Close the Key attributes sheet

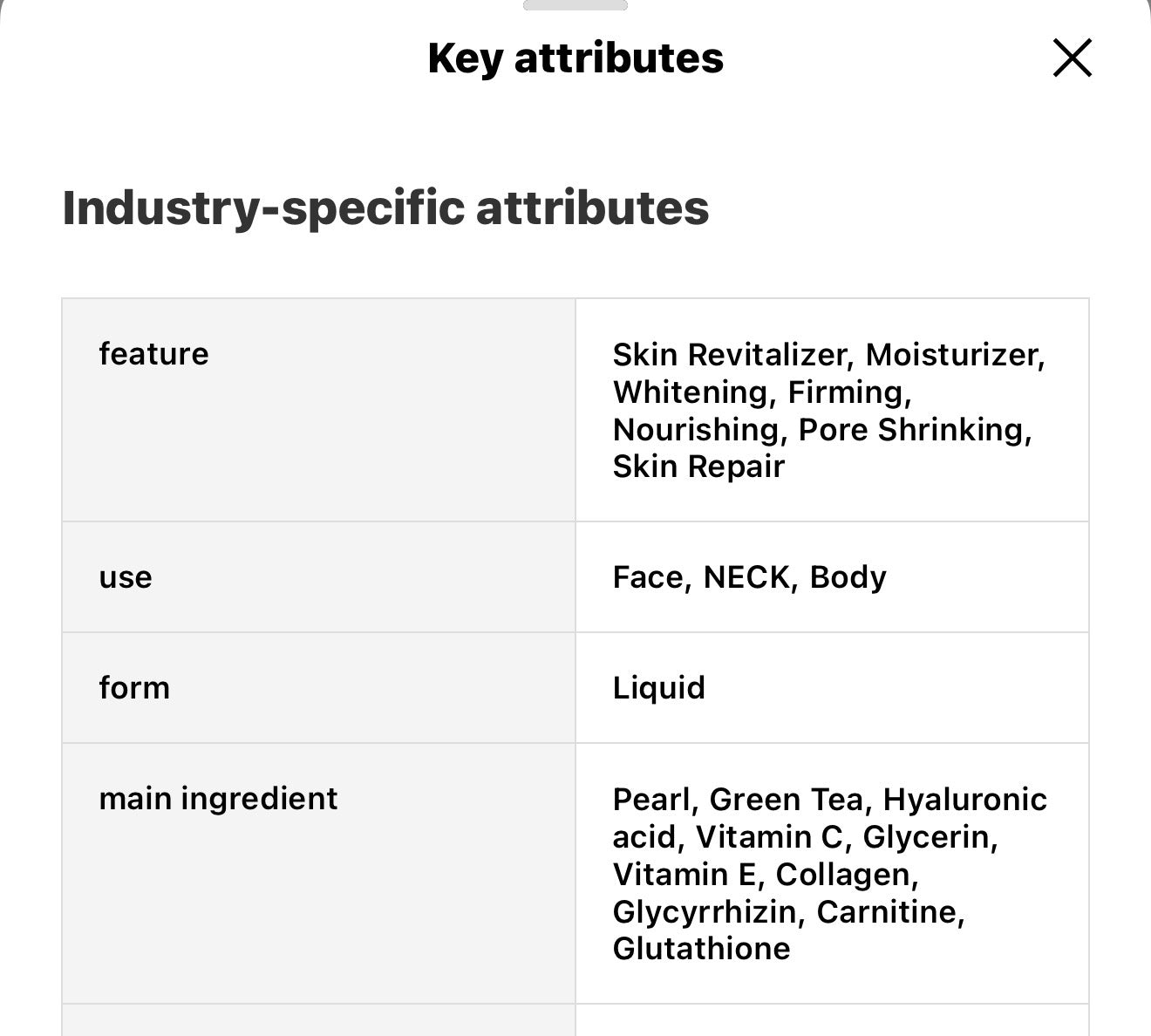(x=1072, y=58)
